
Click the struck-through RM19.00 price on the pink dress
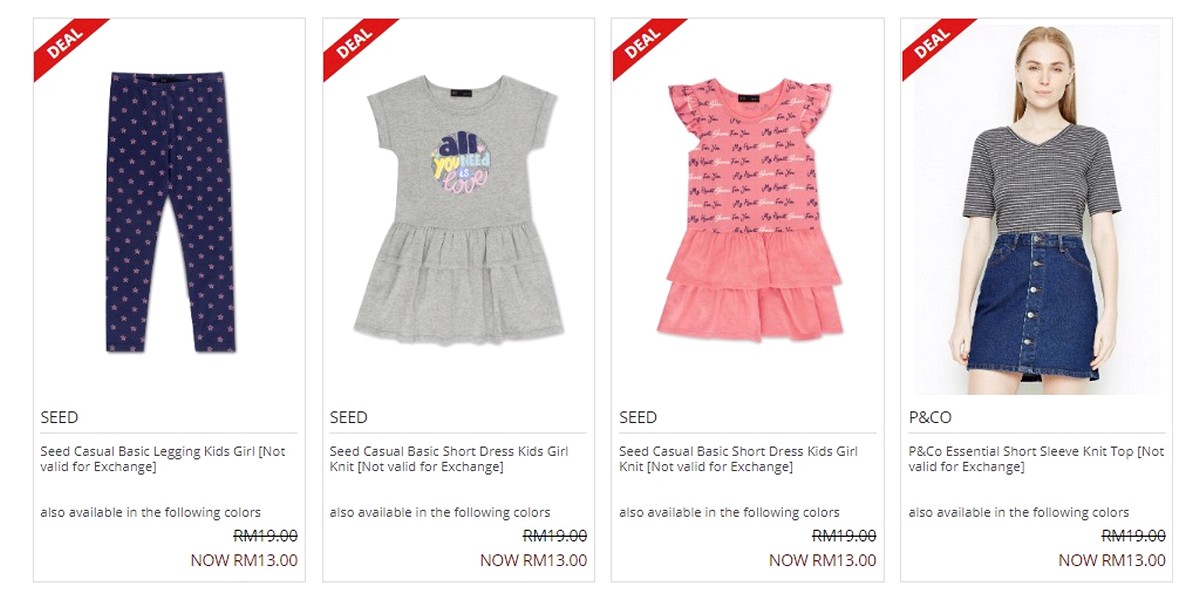coord(844,536)
